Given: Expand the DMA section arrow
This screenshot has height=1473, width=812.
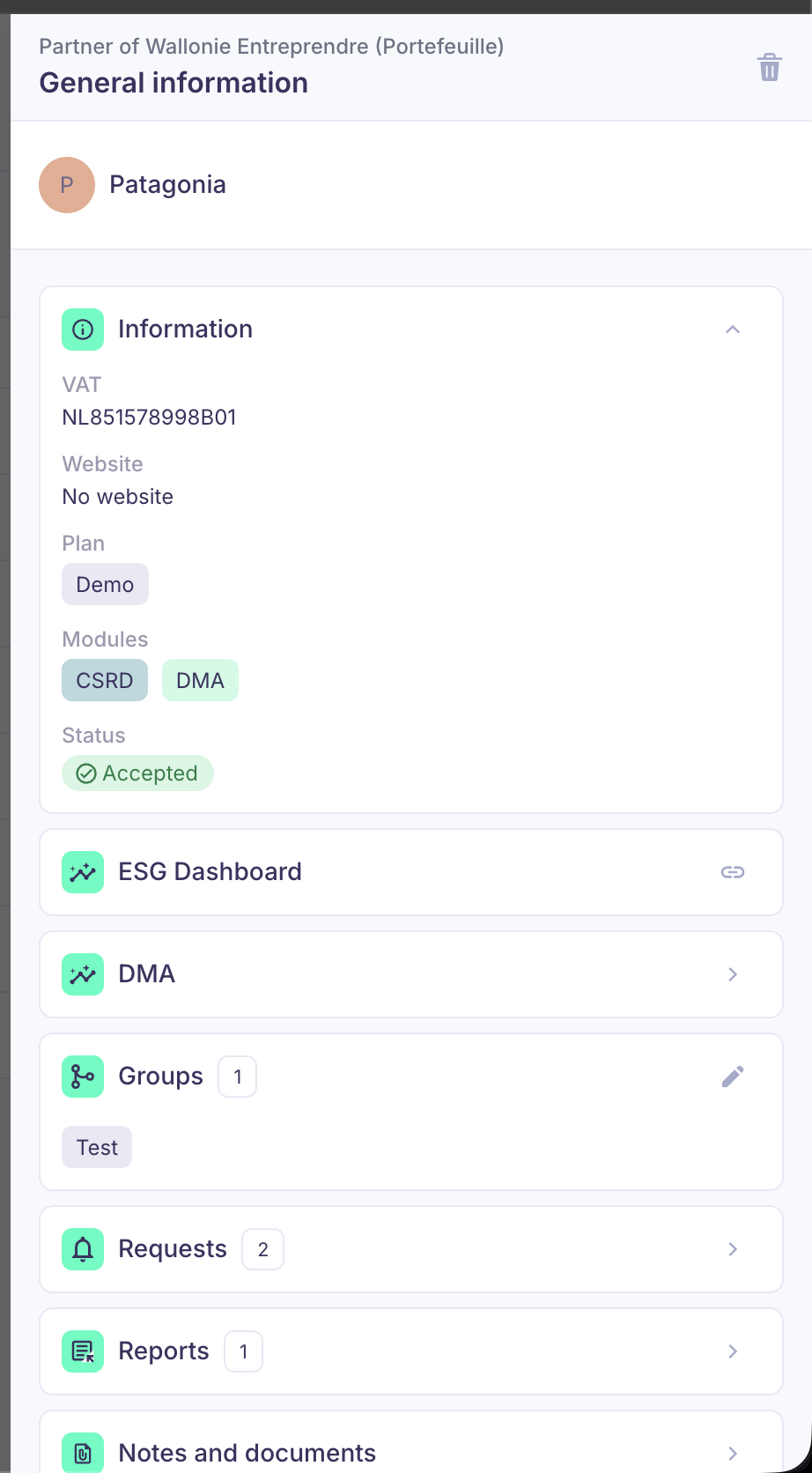Looking at the screenshot, I should tap(733, 974).
